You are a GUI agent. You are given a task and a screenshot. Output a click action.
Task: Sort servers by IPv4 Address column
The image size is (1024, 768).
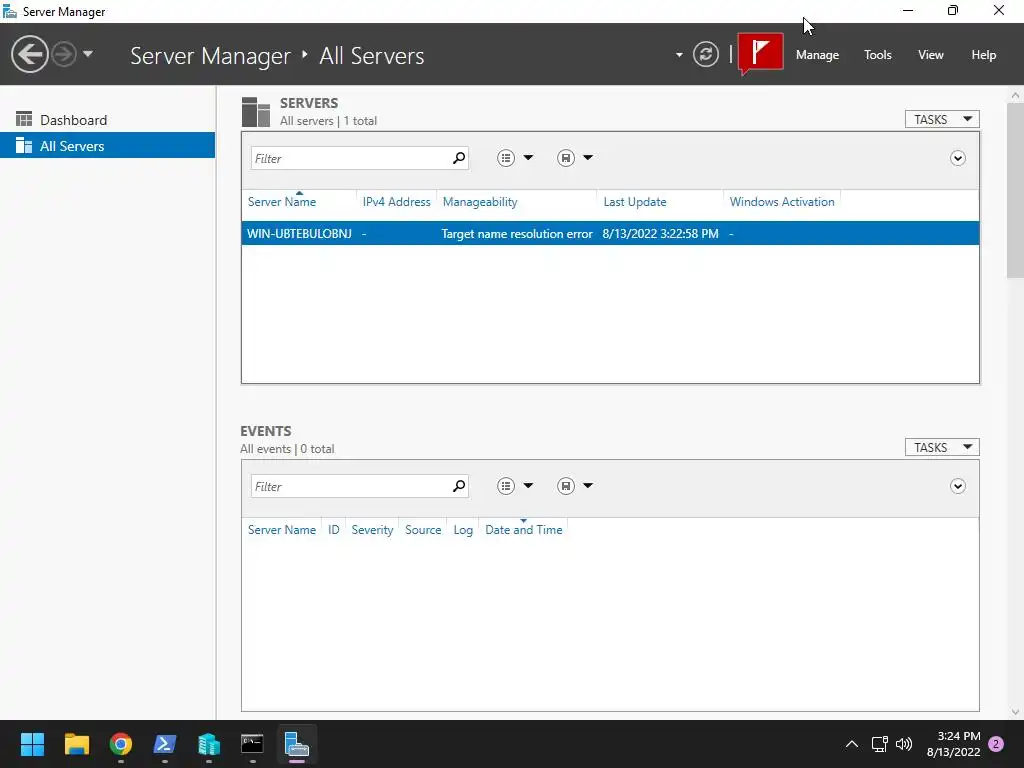396,202
